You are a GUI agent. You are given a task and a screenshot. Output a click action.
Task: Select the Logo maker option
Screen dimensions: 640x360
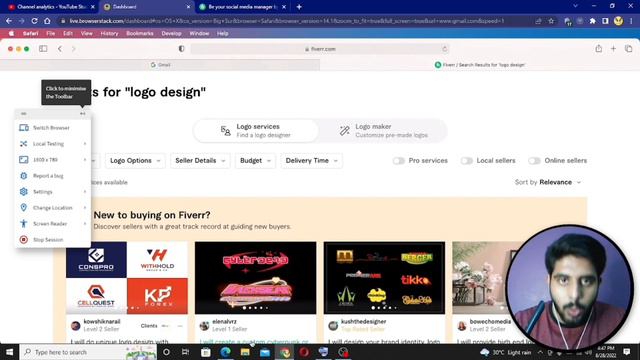click(x=384, y=131)
